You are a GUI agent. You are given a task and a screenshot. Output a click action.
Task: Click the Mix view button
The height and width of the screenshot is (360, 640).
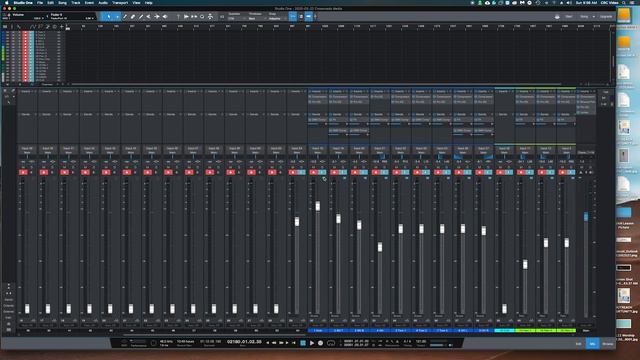(593, 344)
